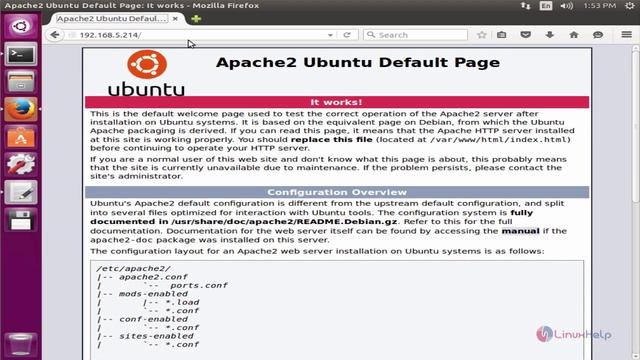Image resolution: width=640 pixels, height=360 pixels.
Task: Click '/var/www/html/index.html' path text
Action: point(498,140)
